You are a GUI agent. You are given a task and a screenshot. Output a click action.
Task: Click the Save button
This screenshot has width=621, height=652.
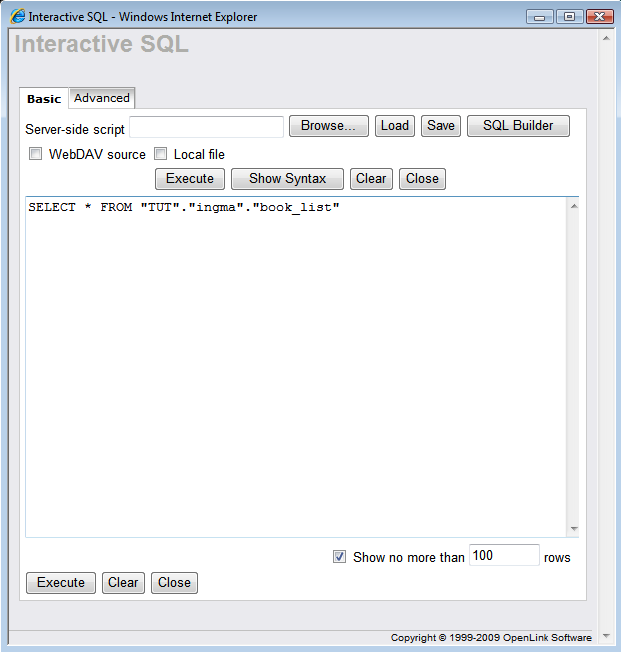[440, 126]
